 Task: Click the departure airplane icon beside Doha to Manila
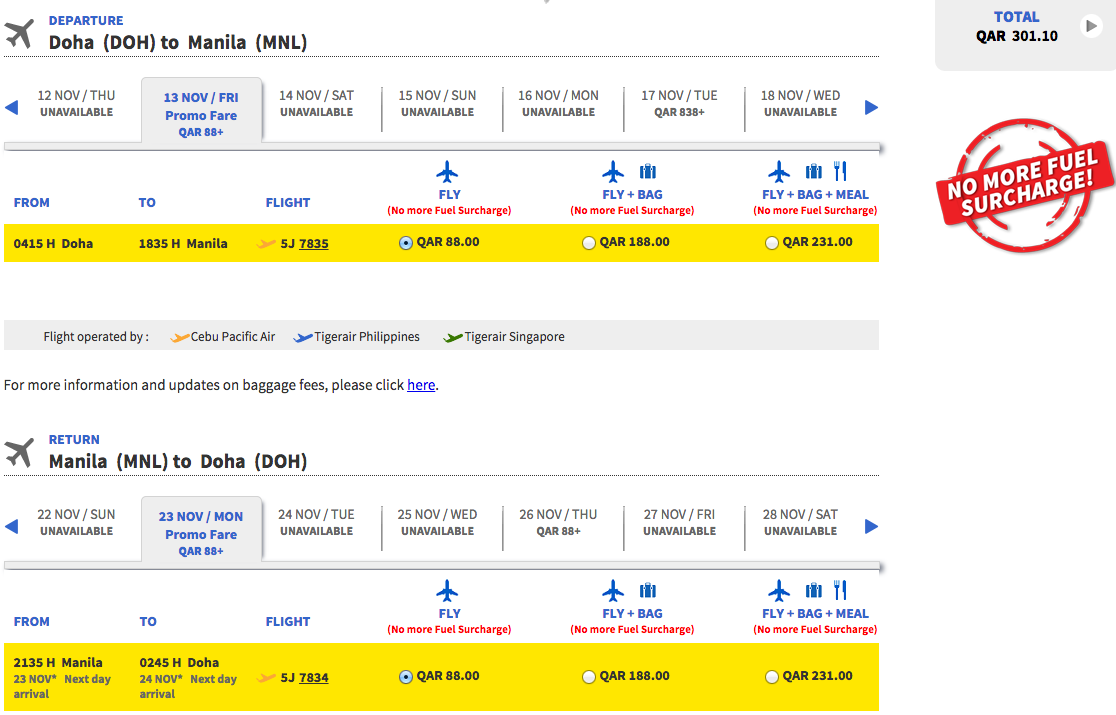[x=19, y=33]
